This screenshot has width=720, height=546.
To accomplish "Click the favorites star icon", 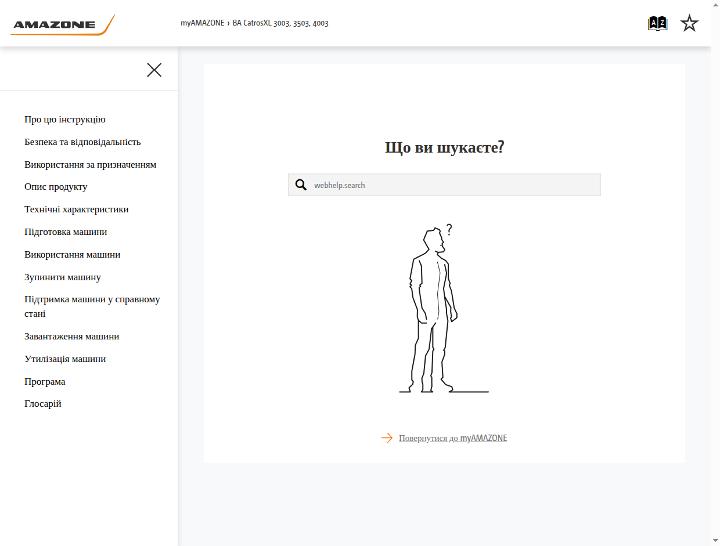I will point(689,23).
